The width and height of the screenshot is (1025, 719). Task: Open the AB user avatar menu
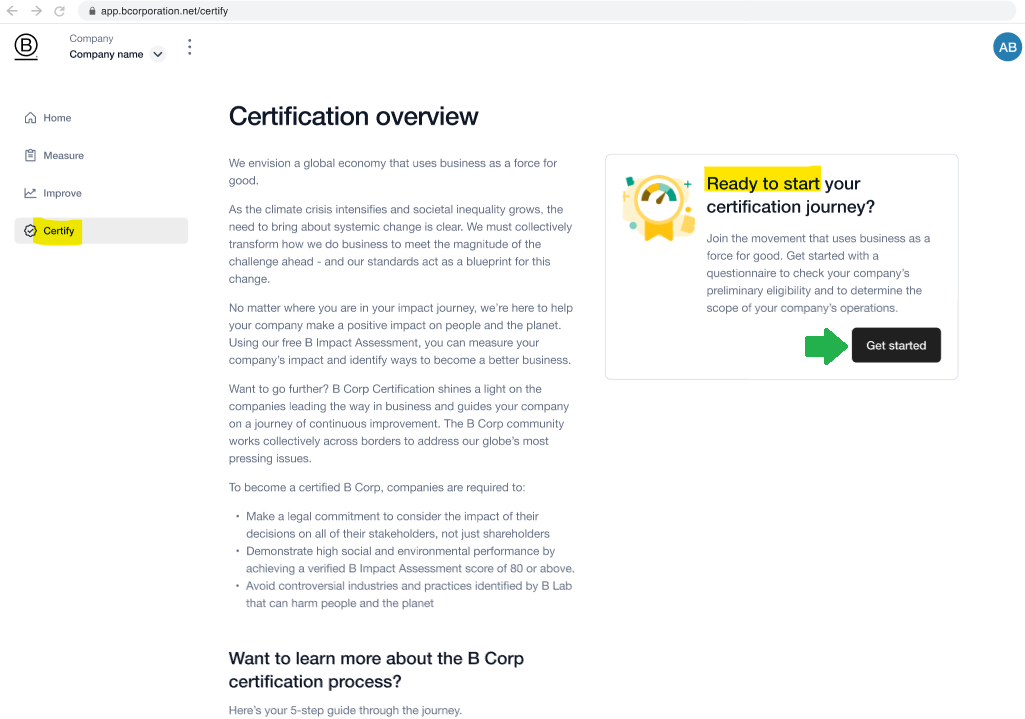pyautogui.click(x=1007, y=47)
